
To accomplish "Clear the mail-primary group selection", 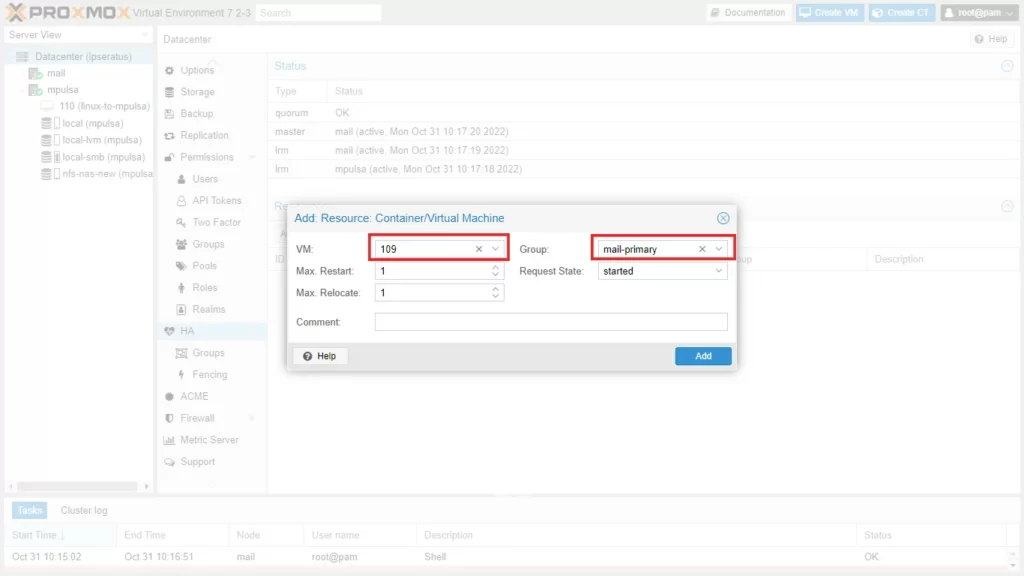I will [702, 249].
